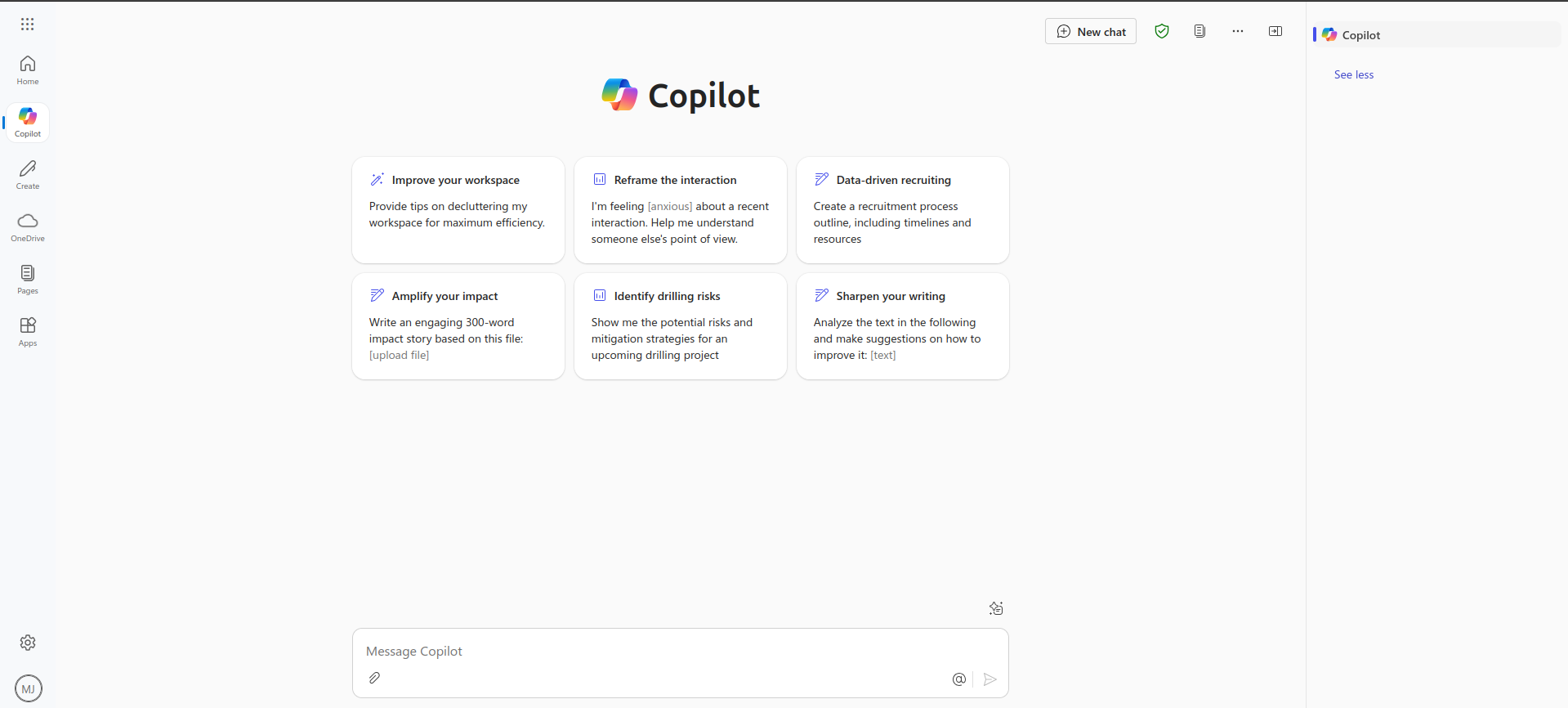Viewport: 1568px width, 708px height.
Task: Open Apps from the sidebar
Action: (x=28, y=331)
